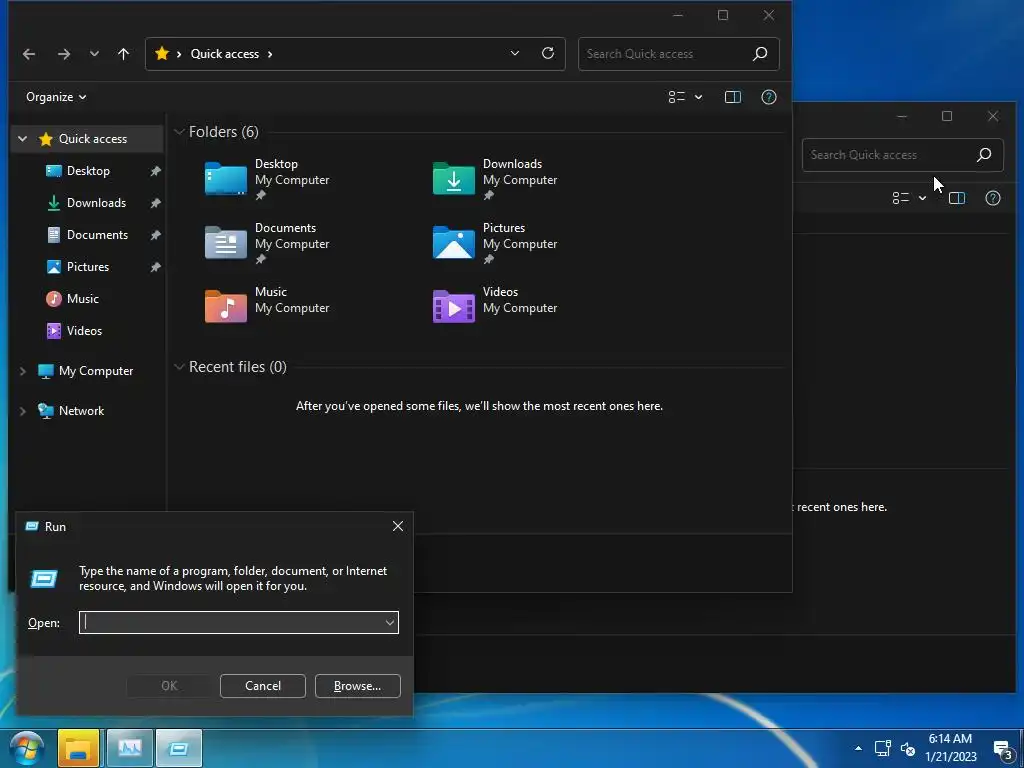Click the change view icon in back window
This screenshot has width=1024, height=768.
901,198
